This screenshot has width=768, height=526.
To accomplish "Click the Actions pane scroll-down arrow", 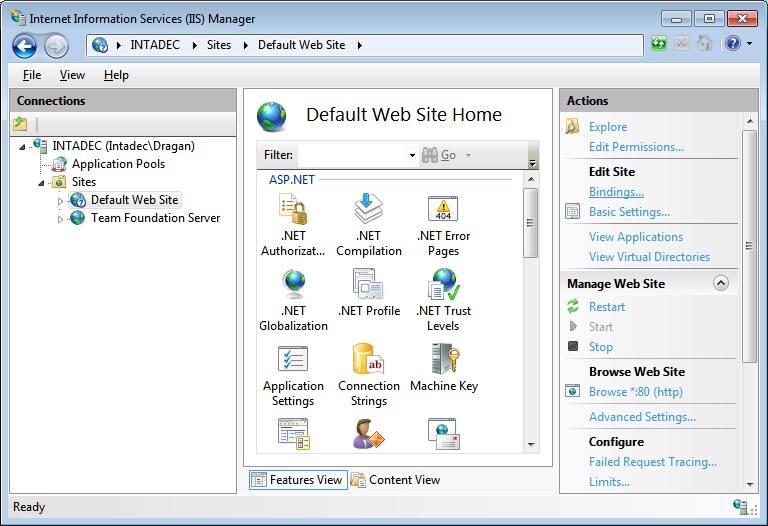I will point(750,484).
